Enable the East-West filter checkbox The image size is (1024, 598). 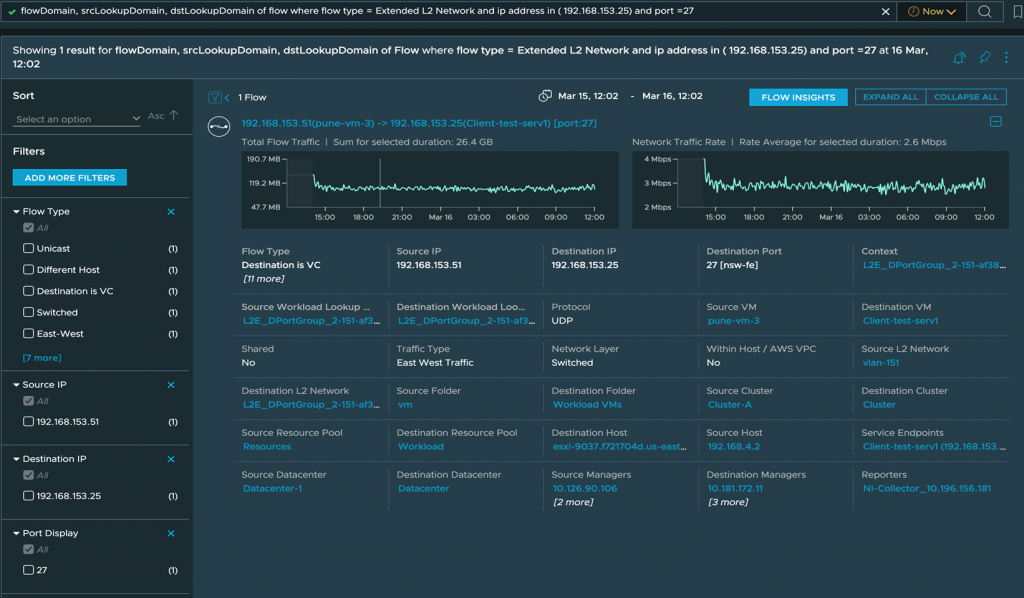click(x=29, y=334)
